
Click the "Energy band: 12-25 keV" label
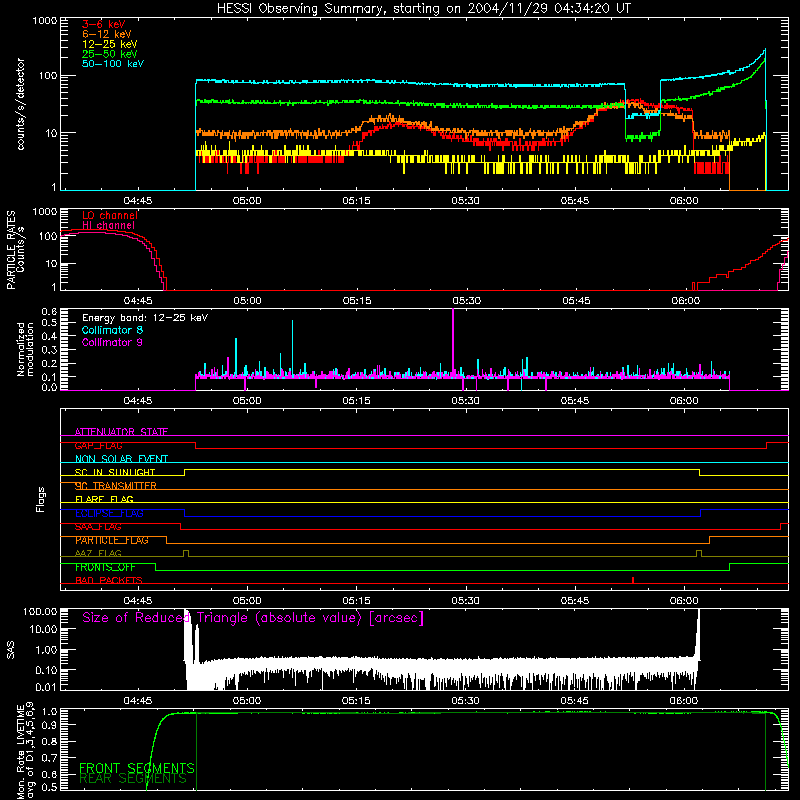[145, 318]
